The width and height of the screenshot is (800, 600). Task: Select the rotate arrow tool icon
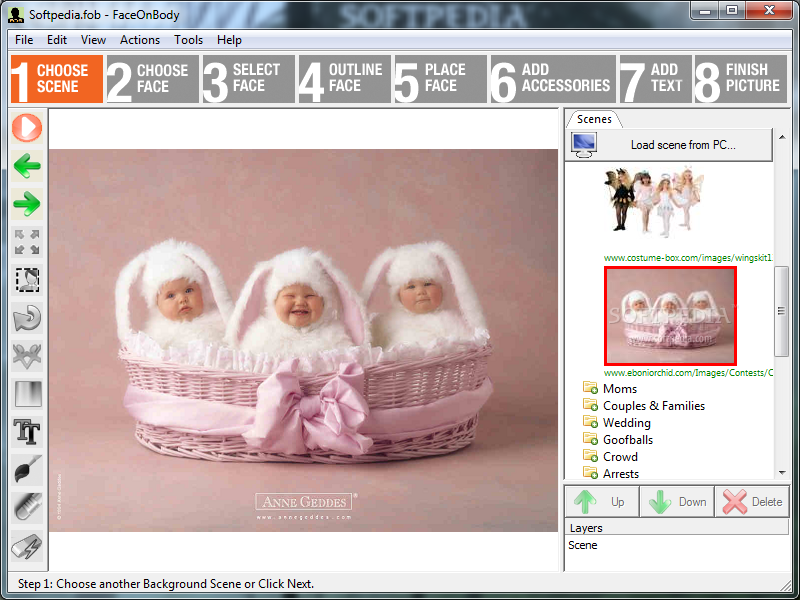27,318
